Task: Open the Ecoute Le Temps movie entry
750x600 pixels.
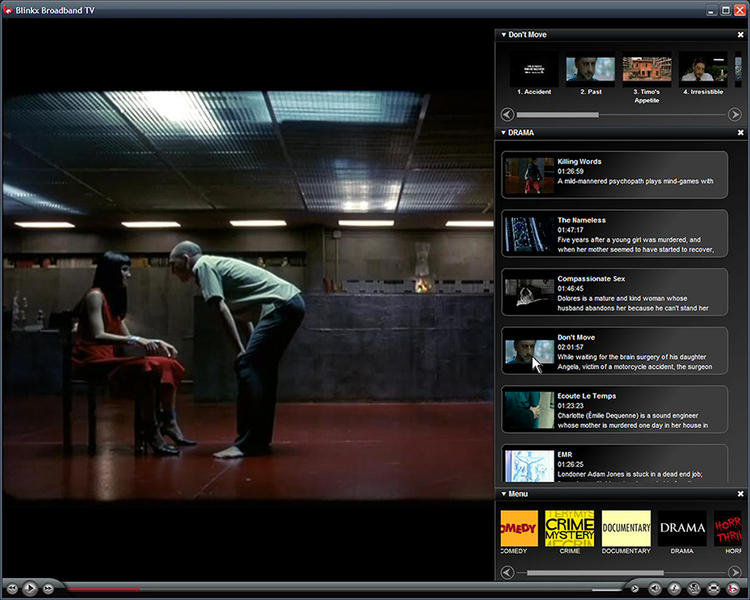Action: (x=615, y=409)
